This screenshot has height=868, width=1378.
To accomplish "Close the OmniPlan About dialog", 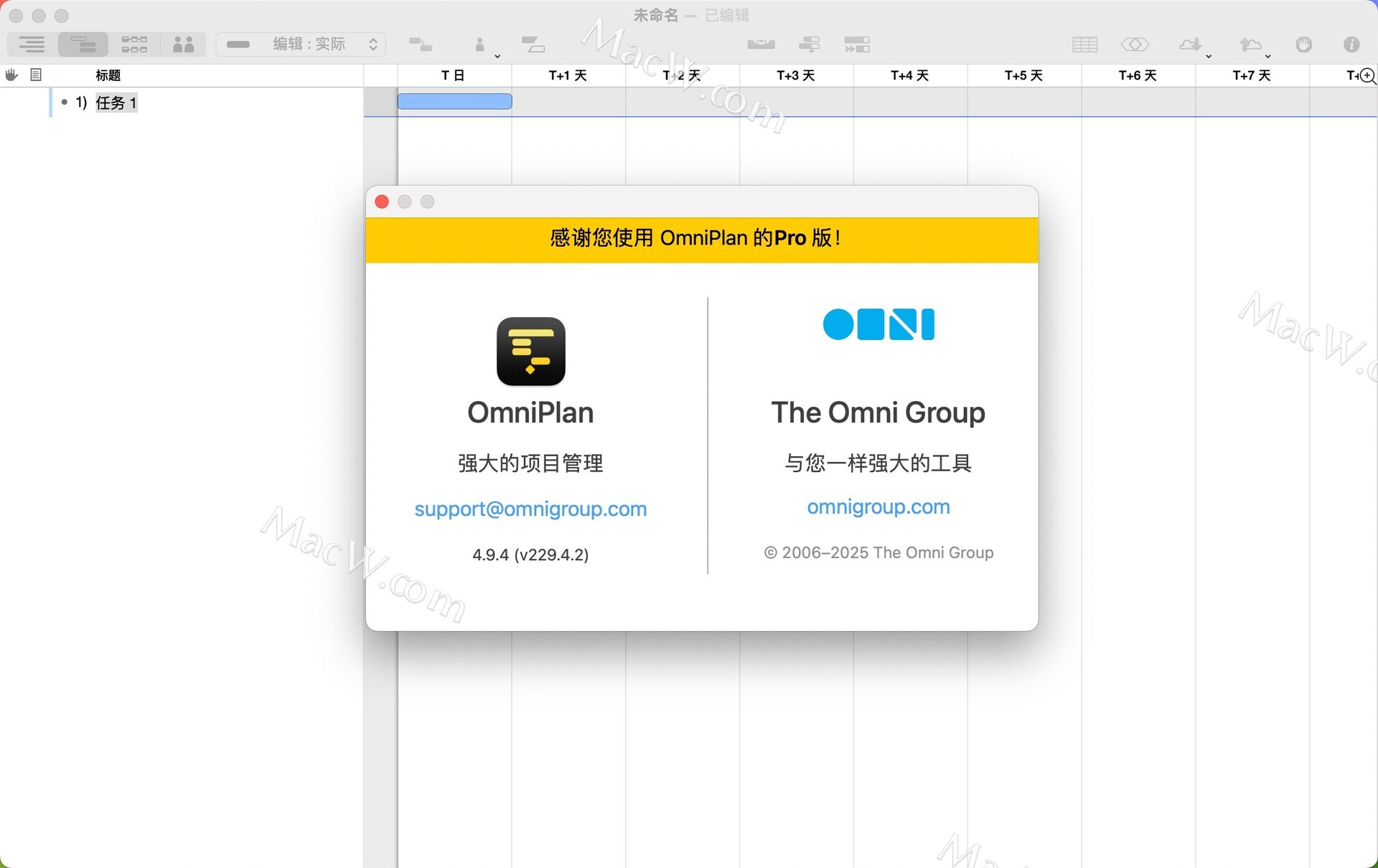I will click(x=382, y=202).
